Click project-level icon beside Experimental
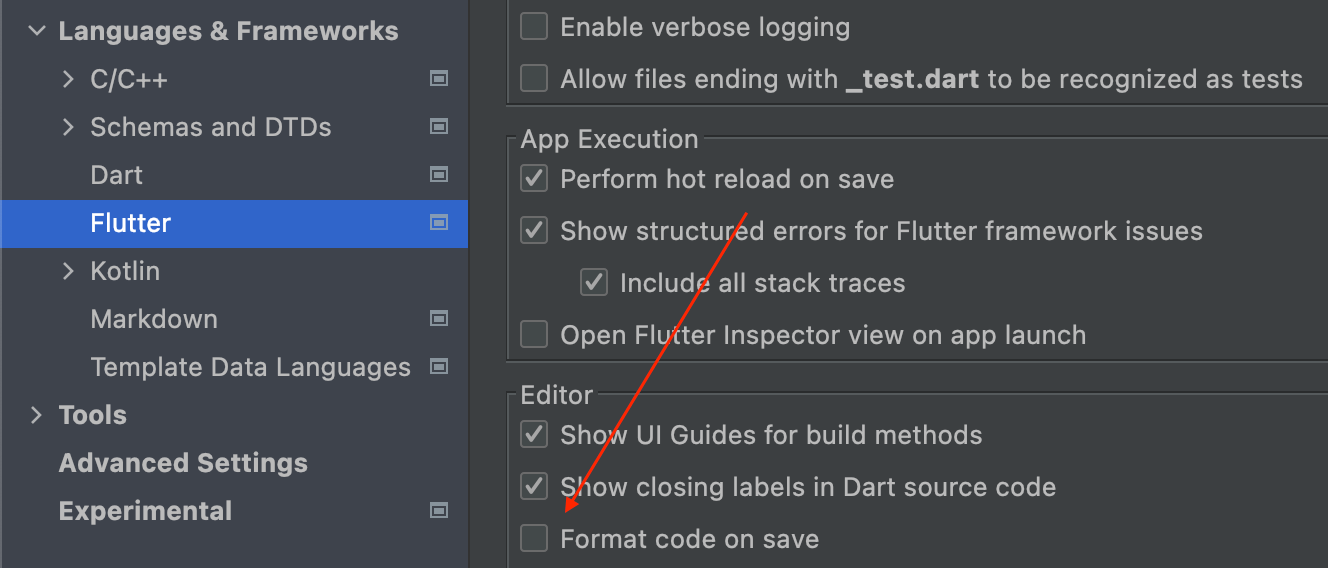The width and height of the screenshot is (1328, 568). (438, 511)
